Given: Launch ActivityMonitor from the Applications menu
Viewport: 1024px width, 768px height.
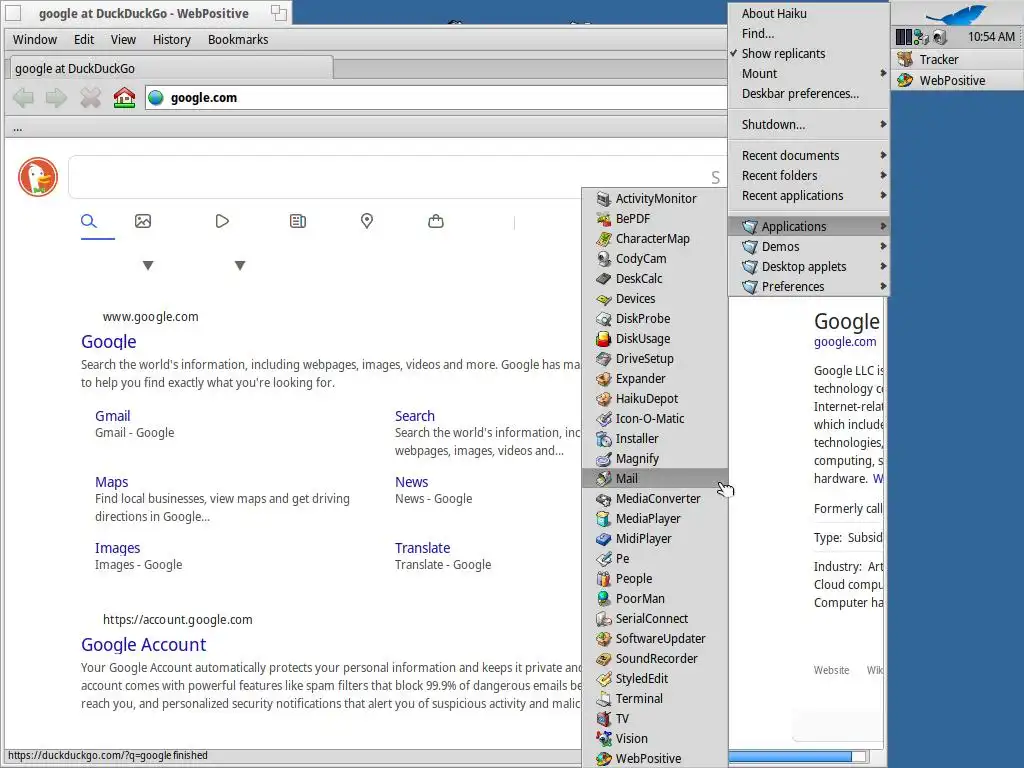Looking at the screenshot, I should (x=654, y=199).
